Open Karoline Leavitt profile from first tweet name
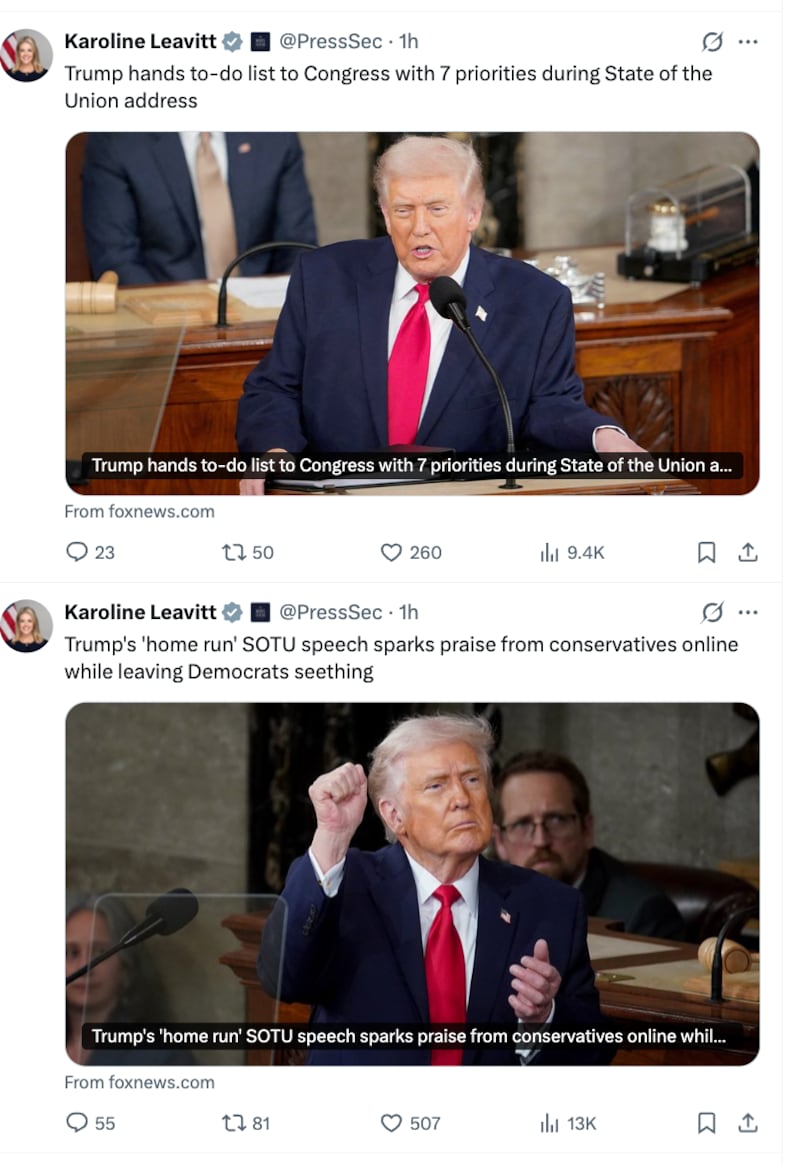Image resolution: width=800 pixels, height=1164 pixels. (140, 41)
